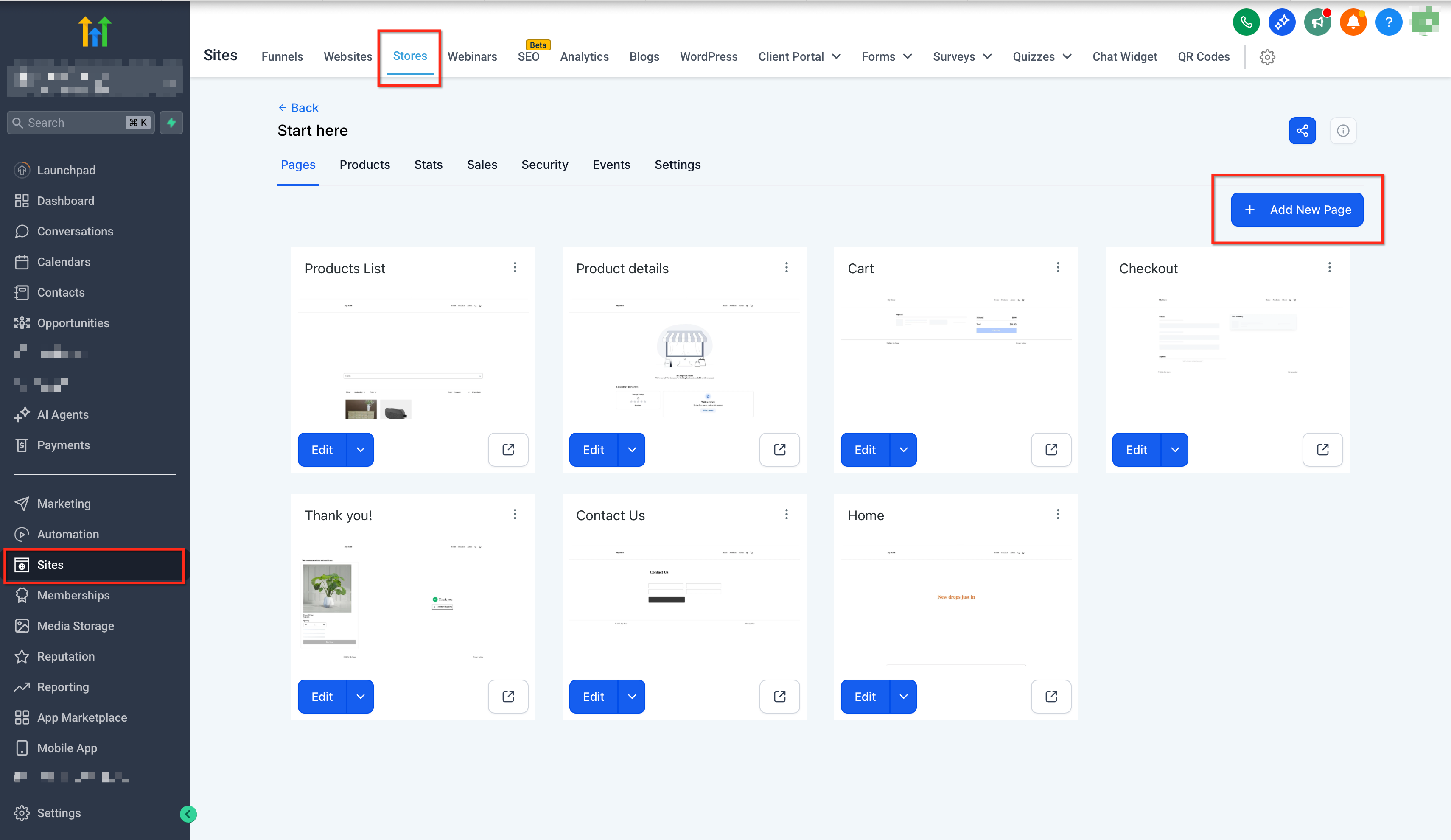The width and height of the screenshot is (1451, 840).
Task: Open the orange notifications bell
Action: (1353, 22)
